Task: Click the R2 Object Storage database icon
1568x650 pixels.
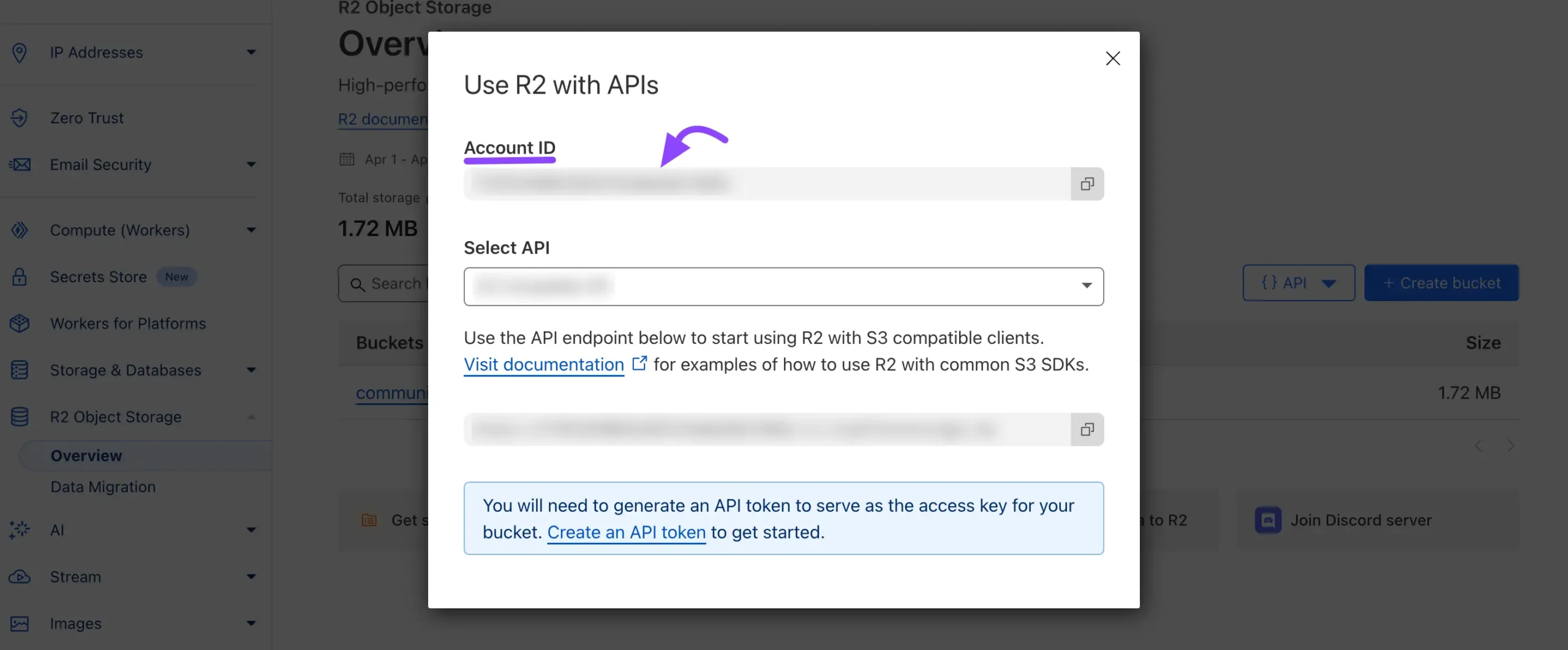Action: pos(20,417)
